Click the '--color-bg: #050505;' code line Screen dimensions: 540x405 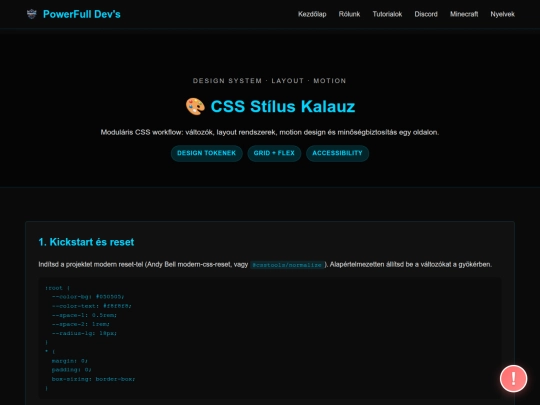pyautogui.click(x=88, y=297)
